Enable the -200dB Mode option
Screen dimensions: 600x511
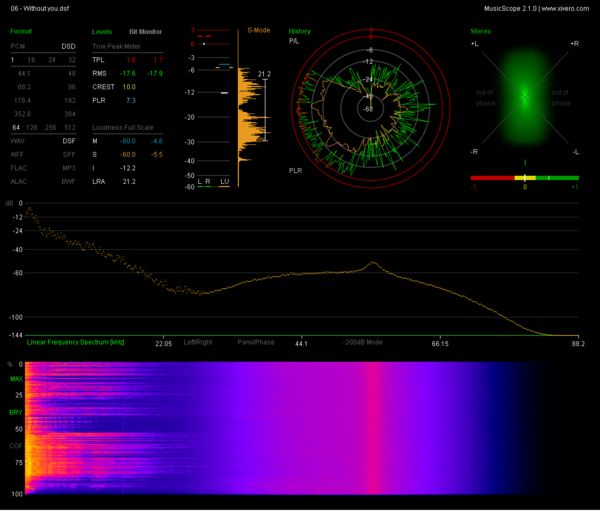coord(362,342)
